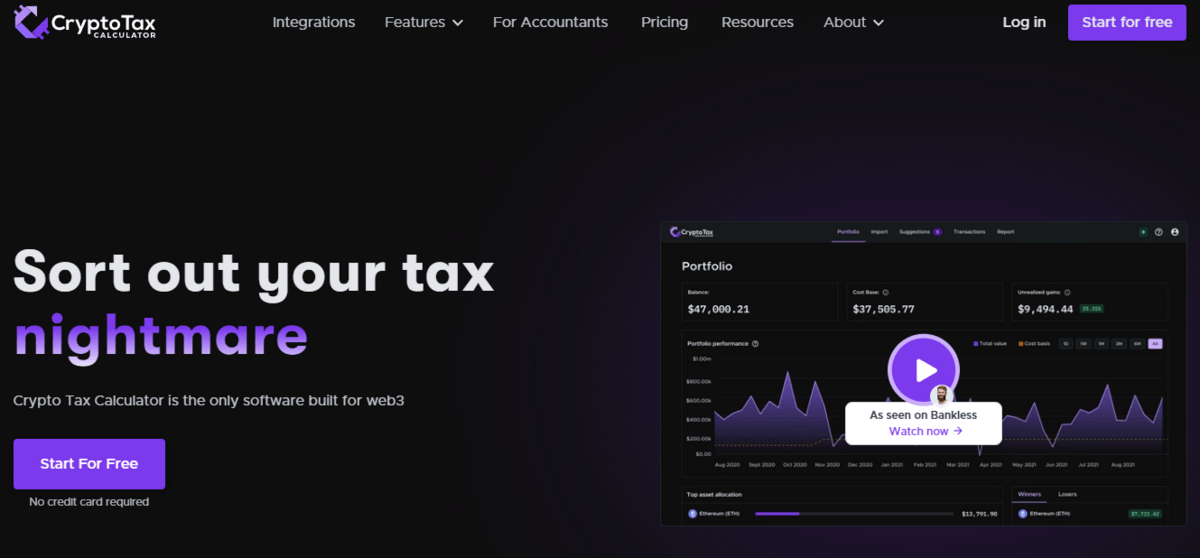Select the Portfolio tab in the preview
This screenshot has height=558, width=1200.
coord(848,232)
